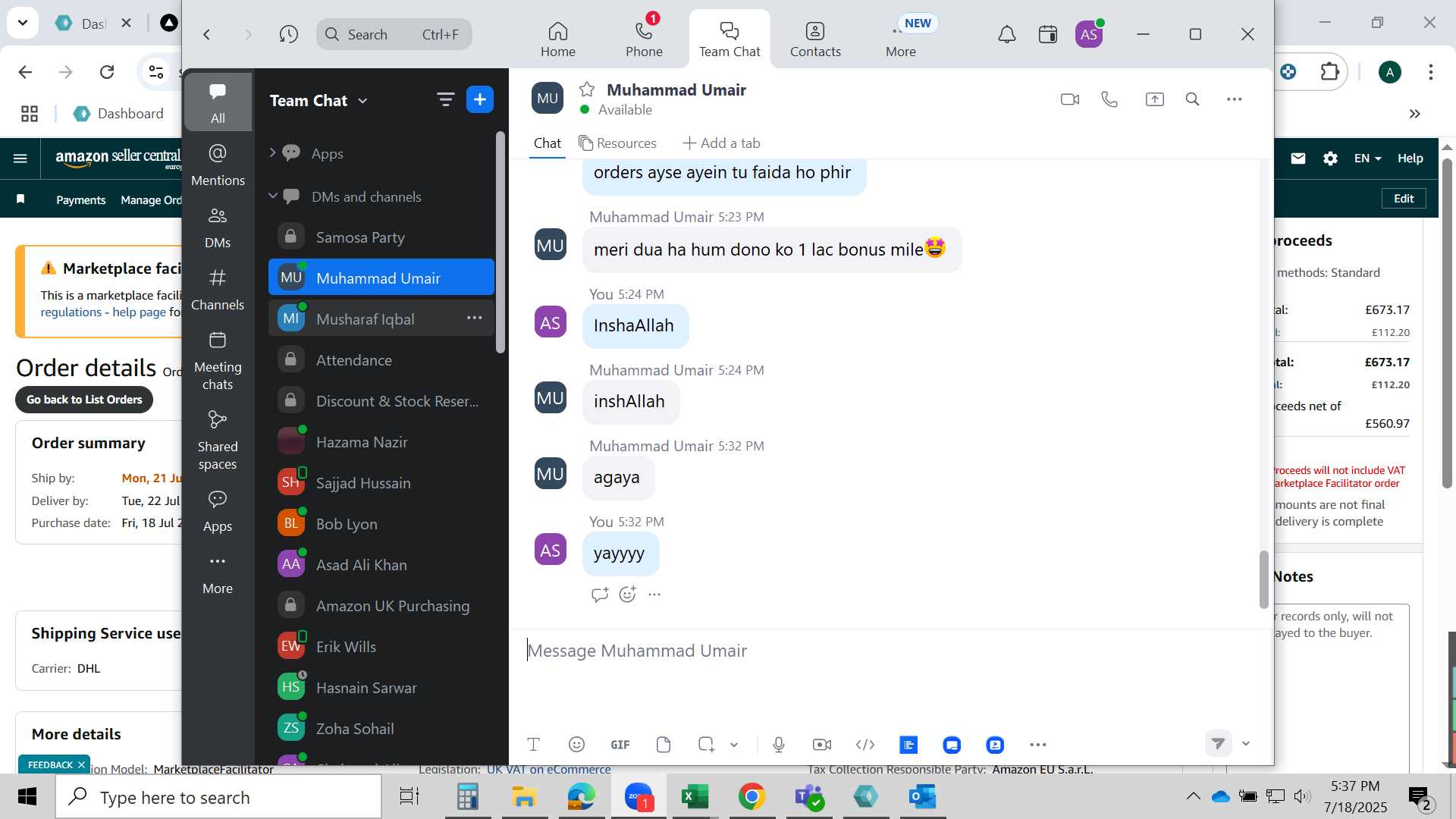Image resolution: width=1456 pixels, height=819 pixels.
Task: Click Edit button in Amazon Seller Central
Action: 1404,199
